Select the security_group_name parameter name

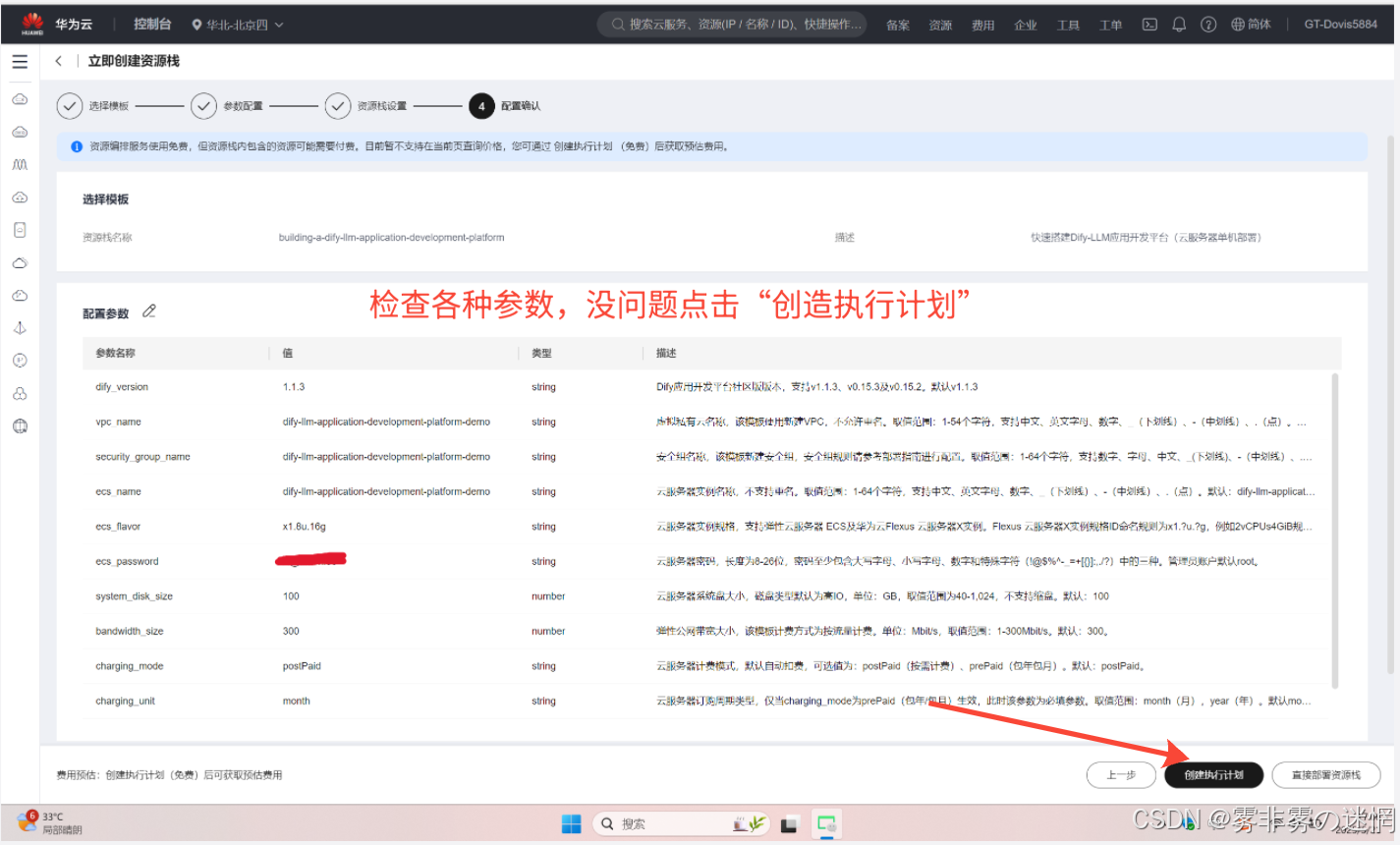(142, 457)
